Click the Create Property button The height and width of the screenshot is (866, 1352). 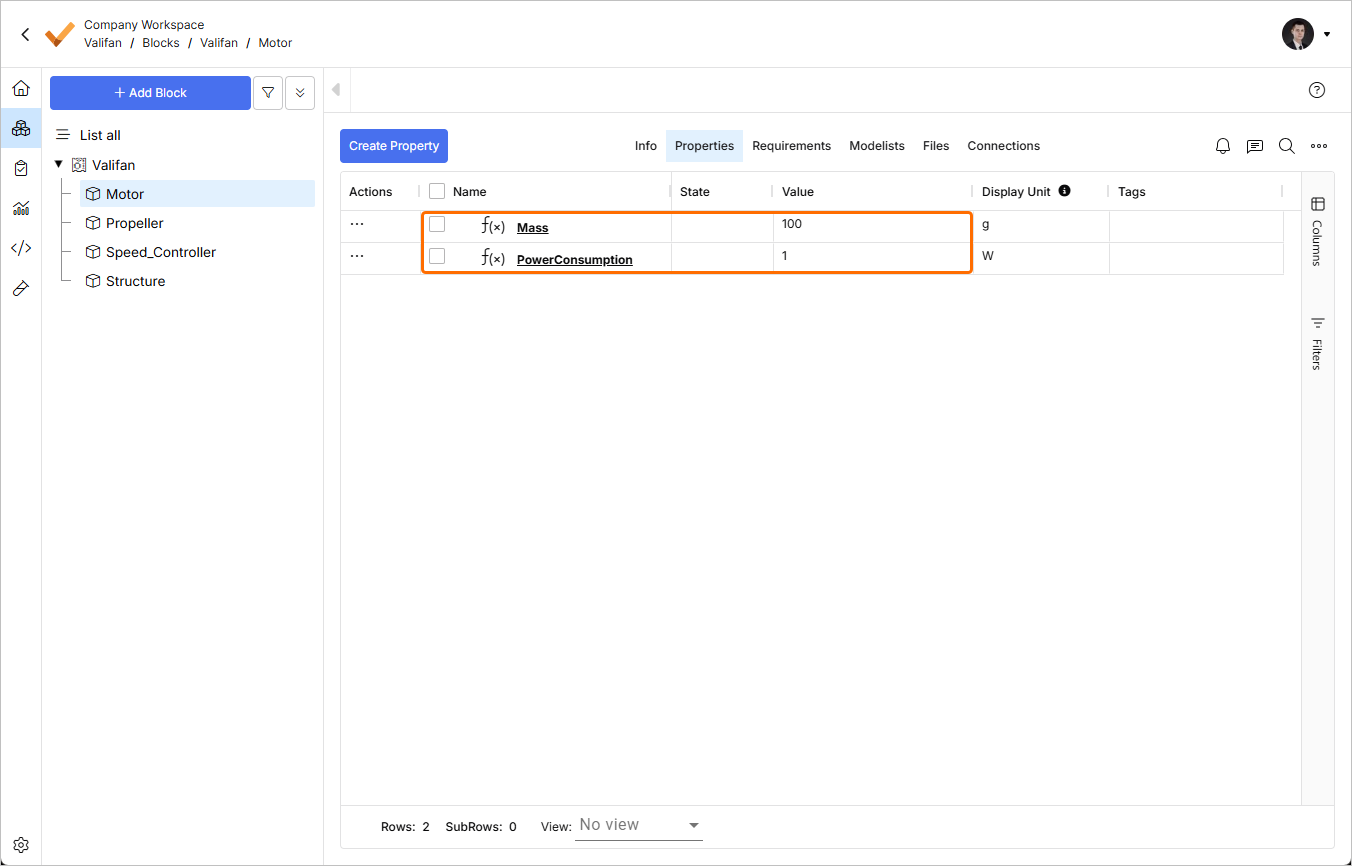pos(394,146)
